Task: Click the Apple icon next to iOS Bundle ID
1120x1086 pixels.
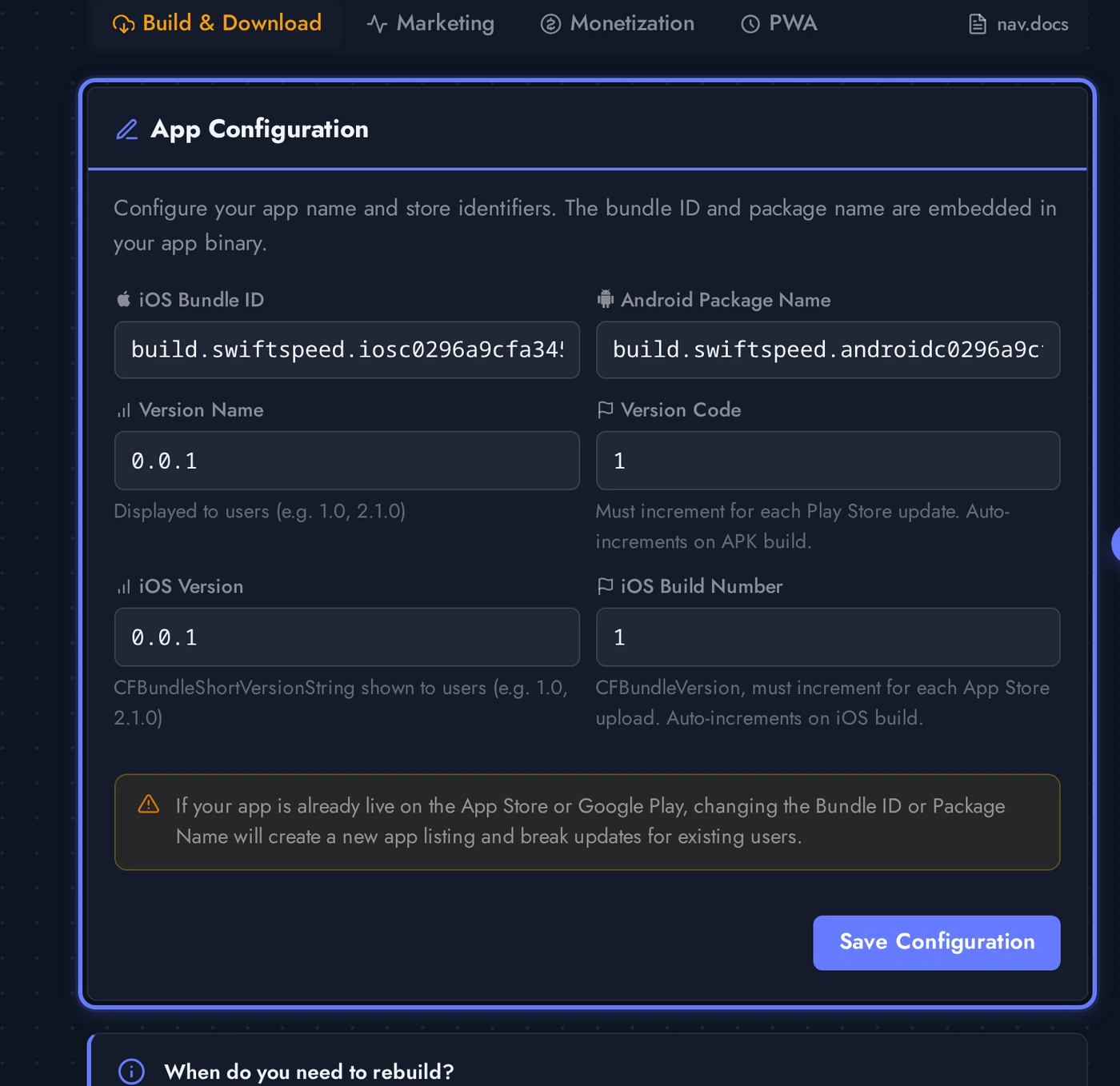Action: coord(122,298)
